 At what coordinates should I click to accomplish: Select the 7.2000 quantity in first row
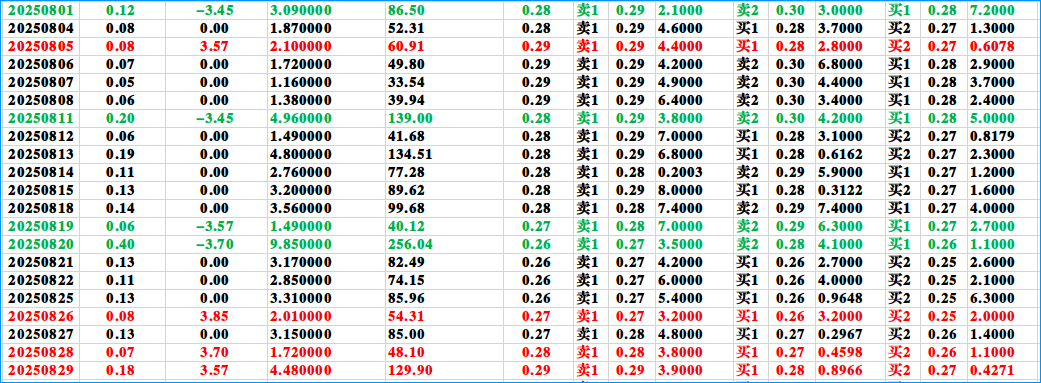pyautogui.click(x=992, y=10)
